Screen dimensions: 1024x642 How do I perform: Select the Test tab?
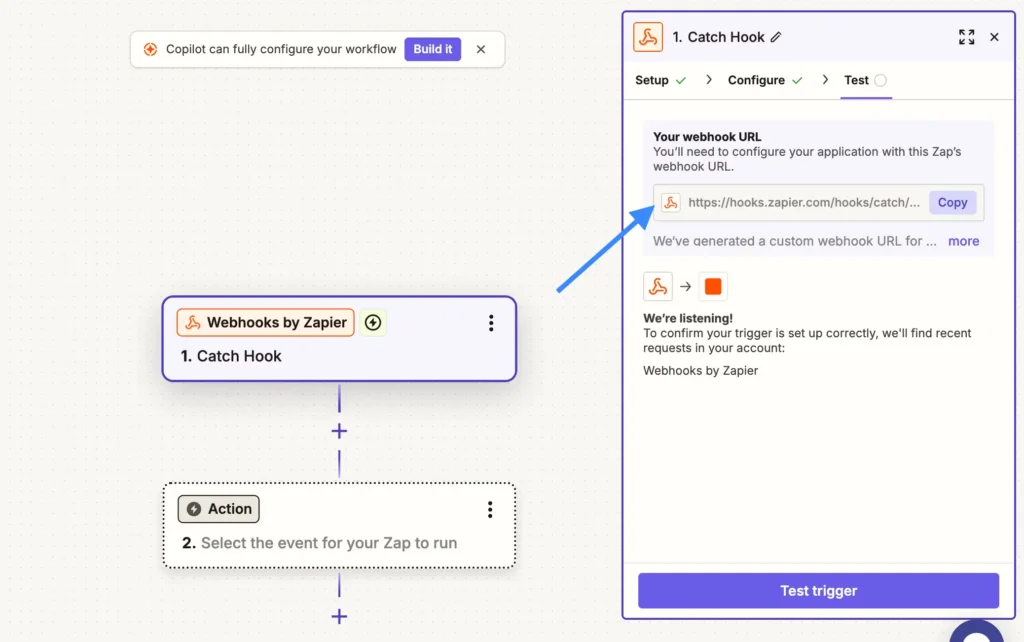[x=857, y=80]
